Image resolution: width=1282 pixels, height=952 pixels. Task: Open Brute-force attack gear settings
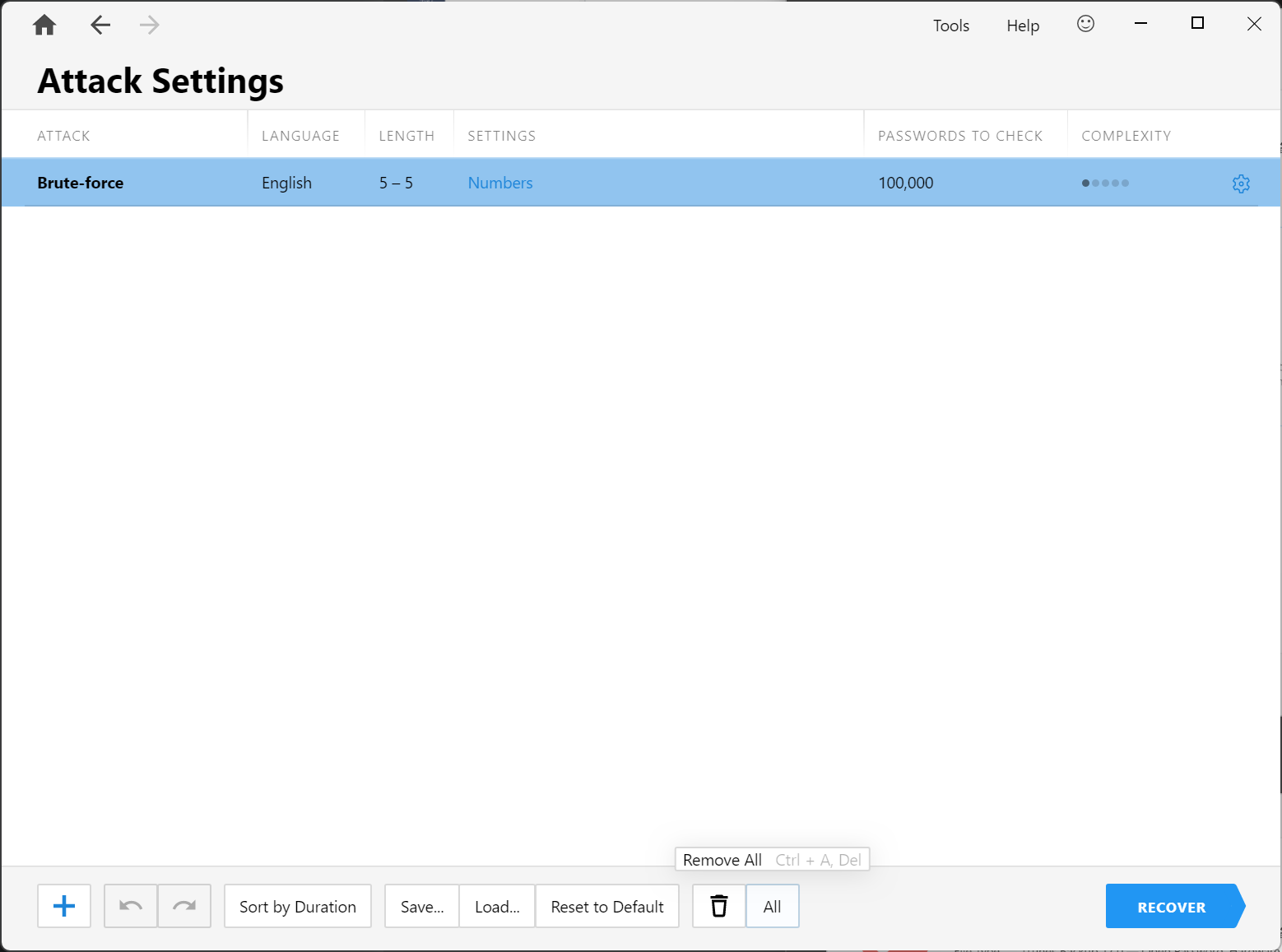[1241, 183]
